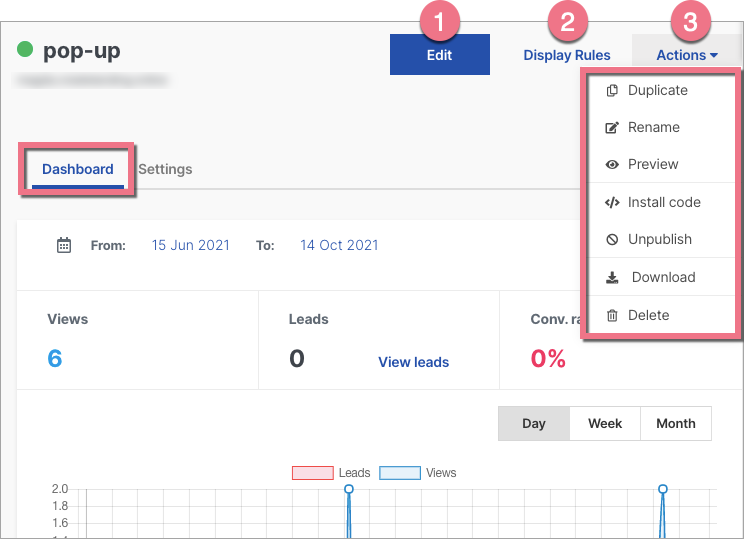
Task: Open the Display Rules link
Action: point(567,55)
